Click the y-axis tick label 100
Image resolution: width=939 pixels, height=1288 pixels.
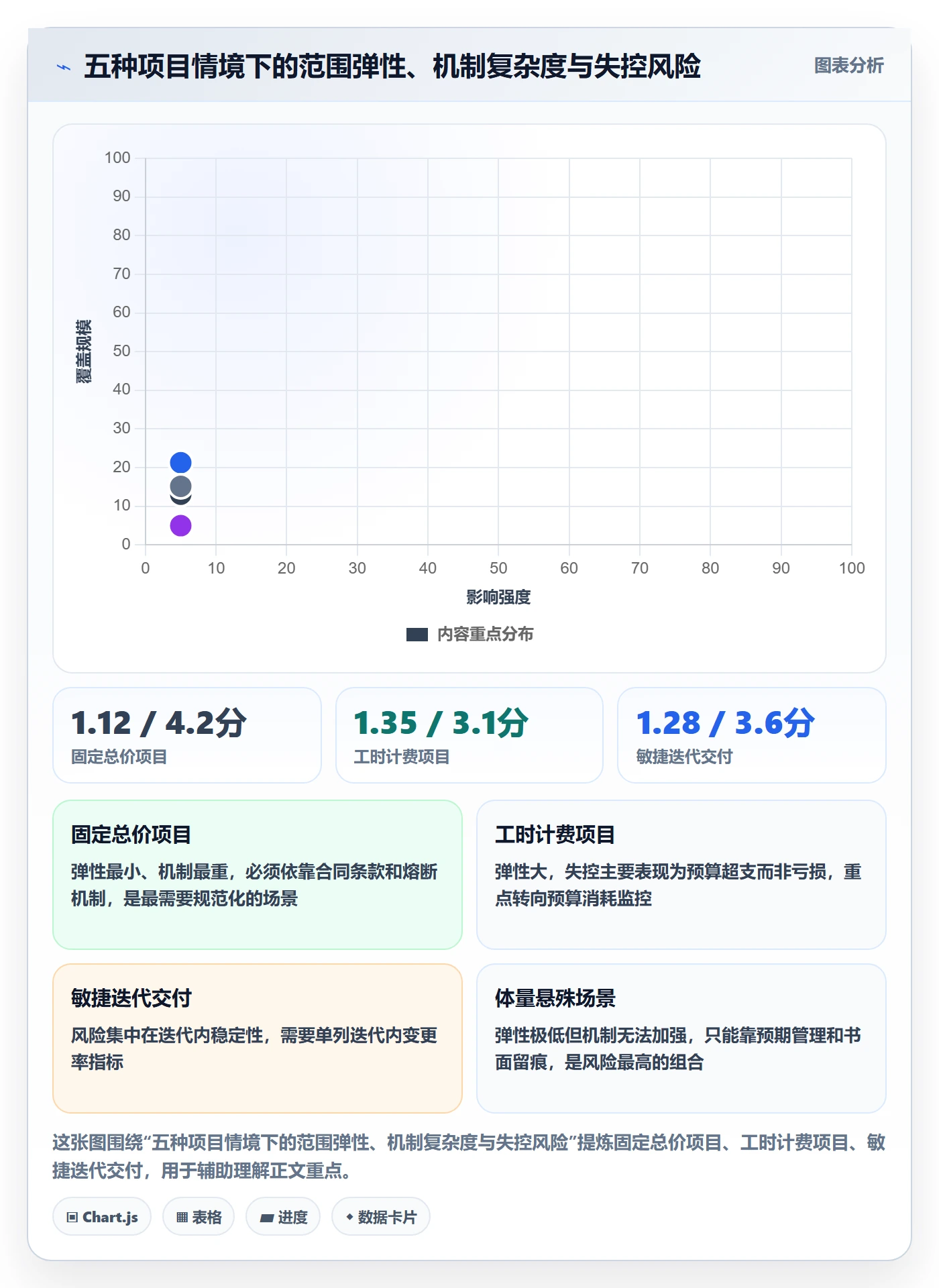point(117,158)
